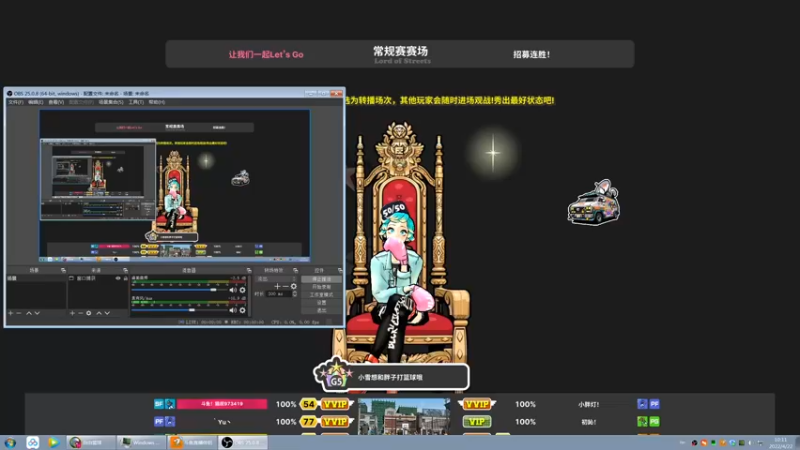Switch to OBS 25.0.8 taskbar item
Viewport: 800px width, 450px height.
point(243,442)
